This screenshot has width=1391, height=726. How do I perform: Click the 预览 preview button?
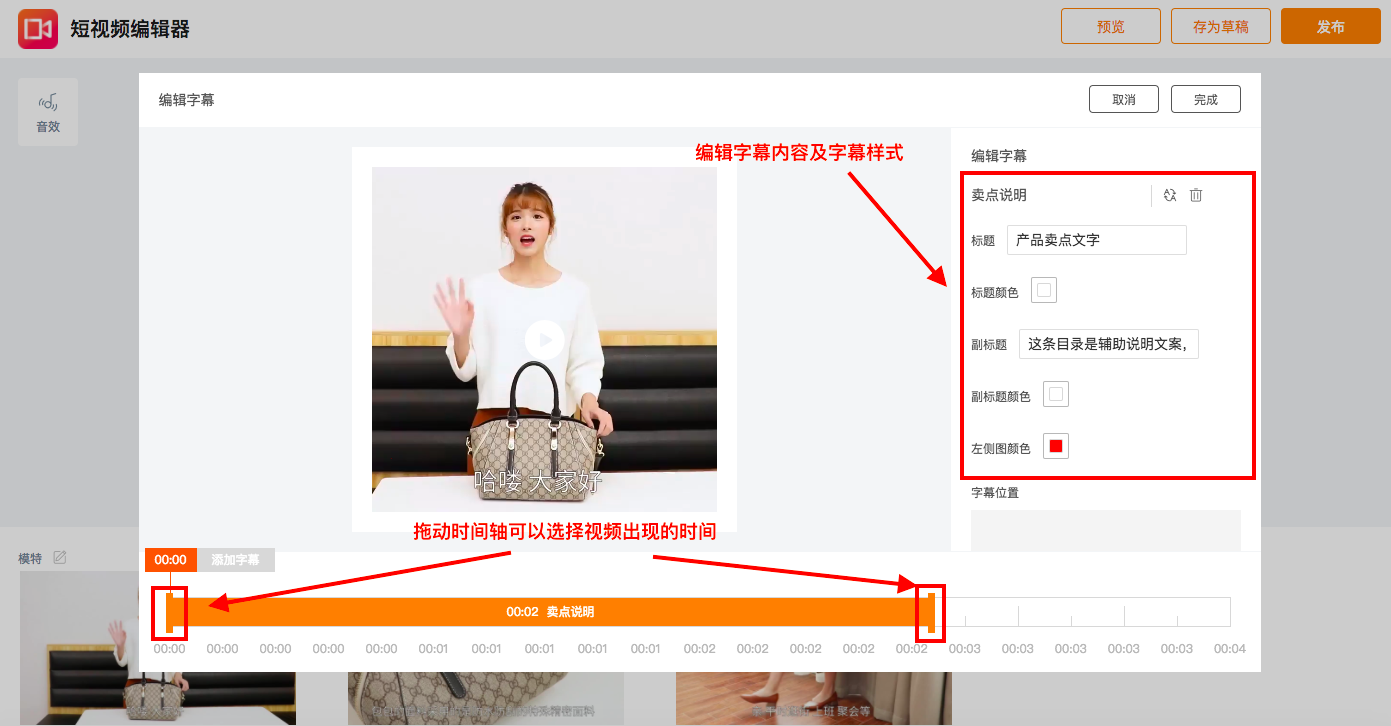(1110, 27)
